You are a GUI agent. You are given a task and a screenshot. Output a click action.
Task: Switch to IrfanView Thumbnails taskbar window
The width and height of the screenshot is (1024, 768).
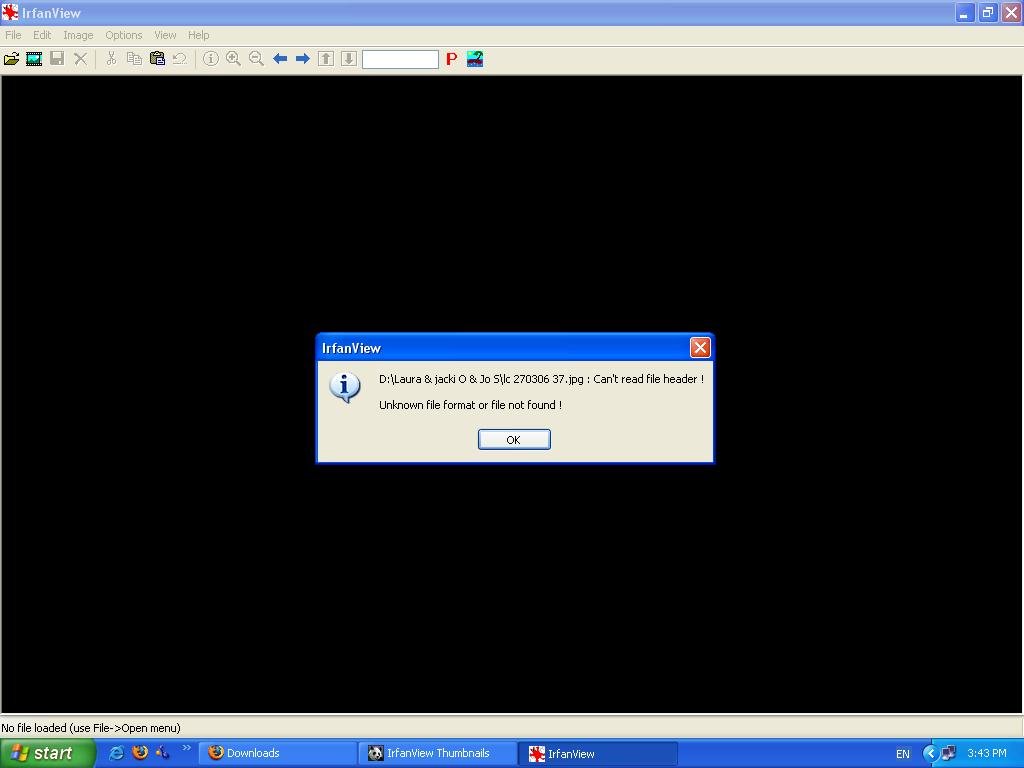[438, 753]
